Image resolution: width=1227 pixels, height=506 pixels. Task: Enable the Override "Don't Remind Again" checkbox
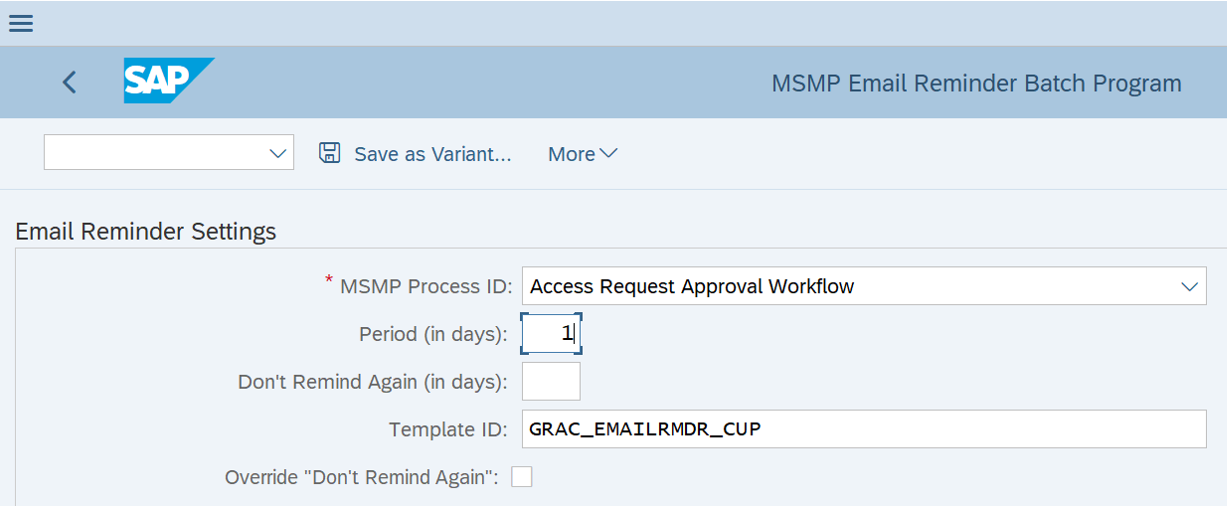(x=522, y=477)
